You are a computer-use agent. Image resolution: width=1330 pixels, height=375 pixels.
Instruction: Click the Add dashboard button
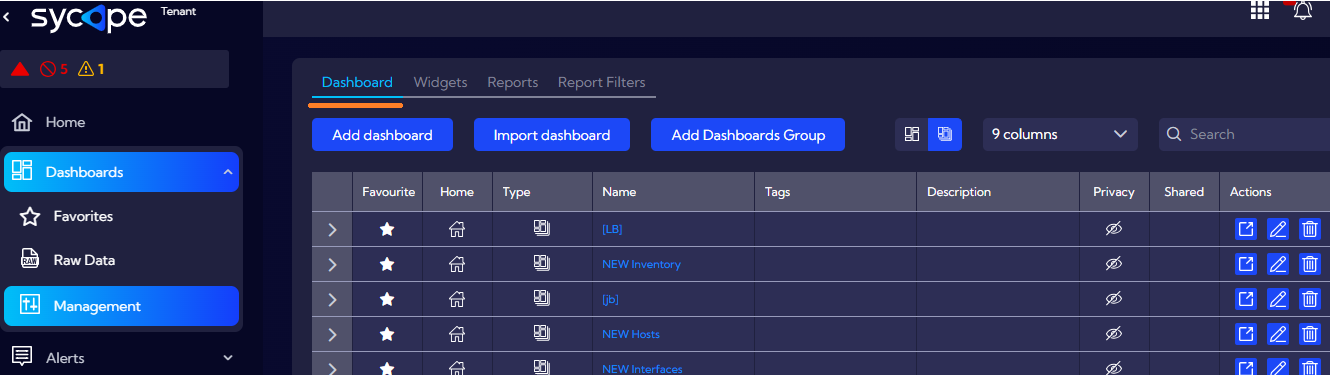pyautogui.click(x=382, y=135)
